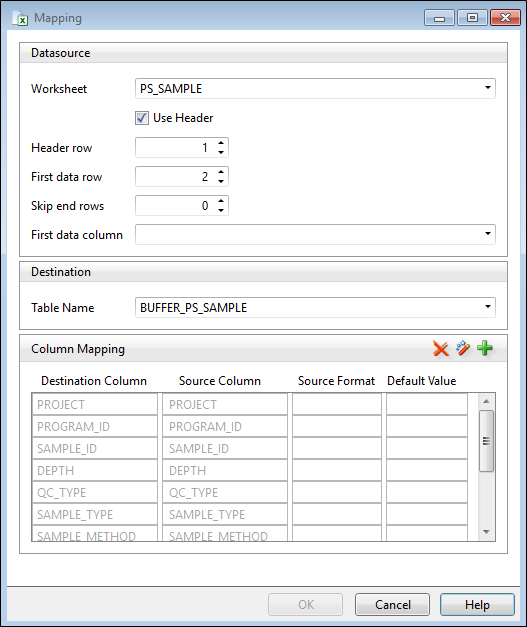527x627 pixels.
Task: Open Help for the Mapping dialog
Action: (x=477, y=605)
